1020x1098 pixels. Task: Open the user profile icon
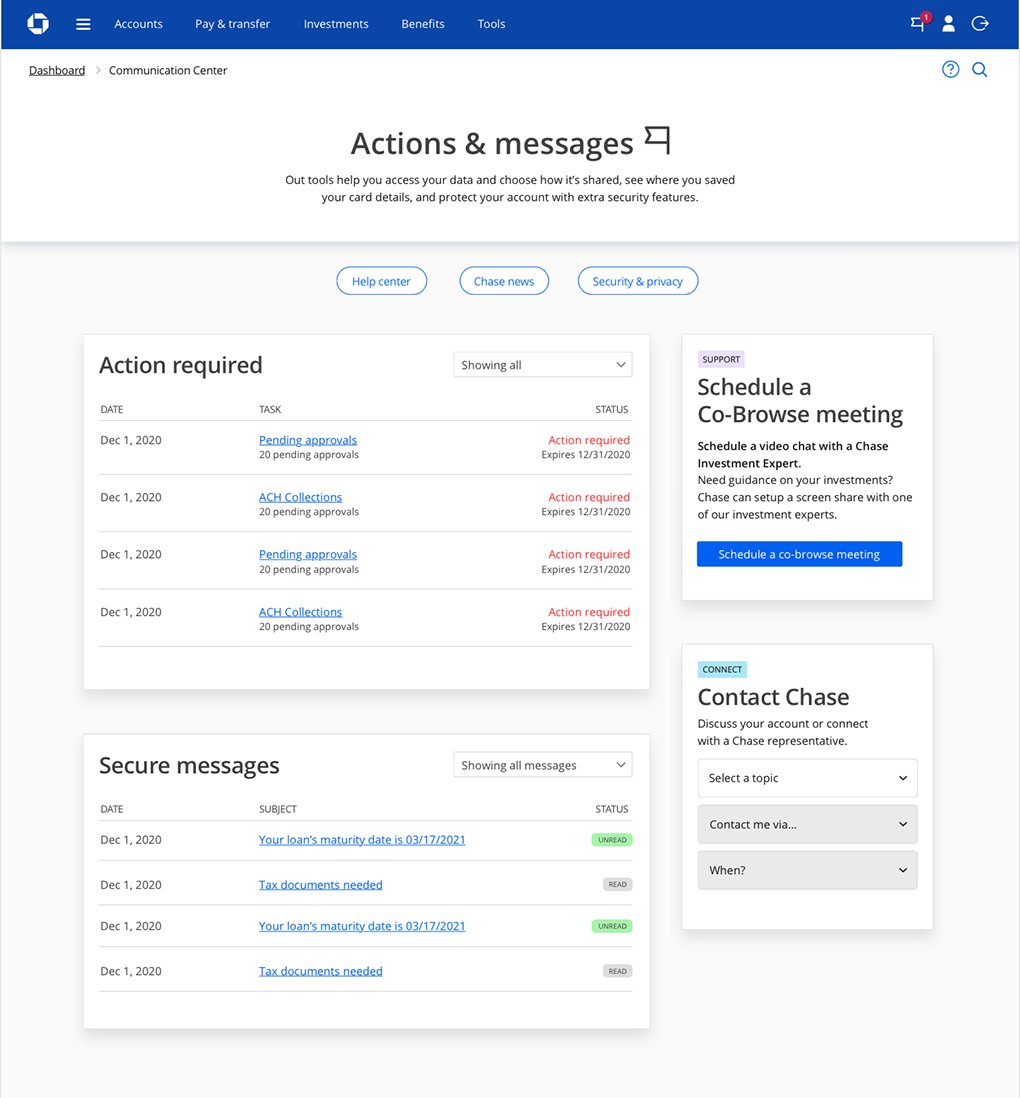[x=949, y=24]
